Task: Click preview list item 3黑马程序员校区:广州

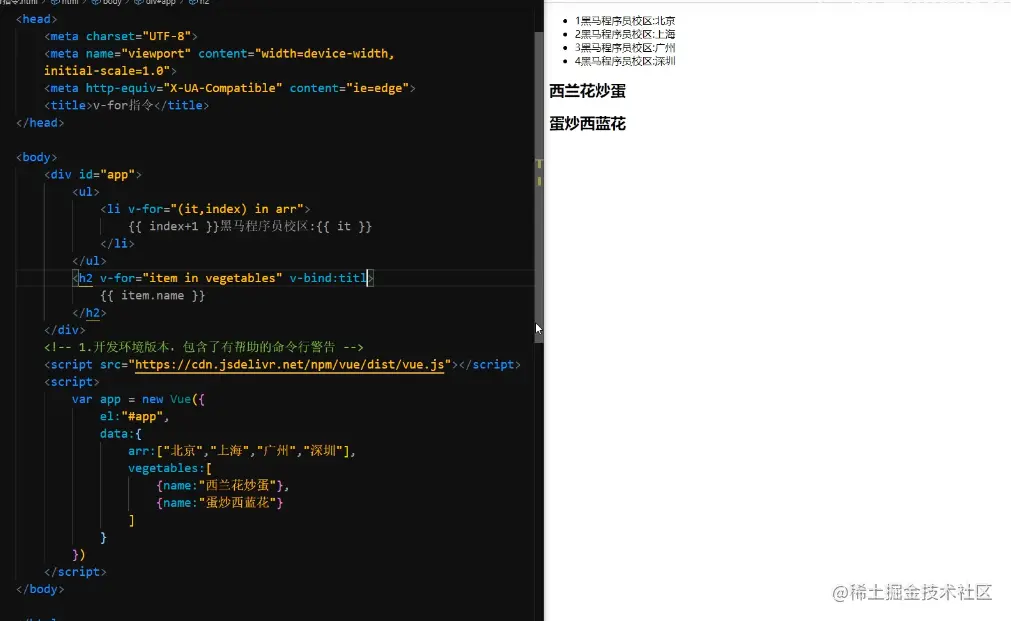Action: [625, 48]
